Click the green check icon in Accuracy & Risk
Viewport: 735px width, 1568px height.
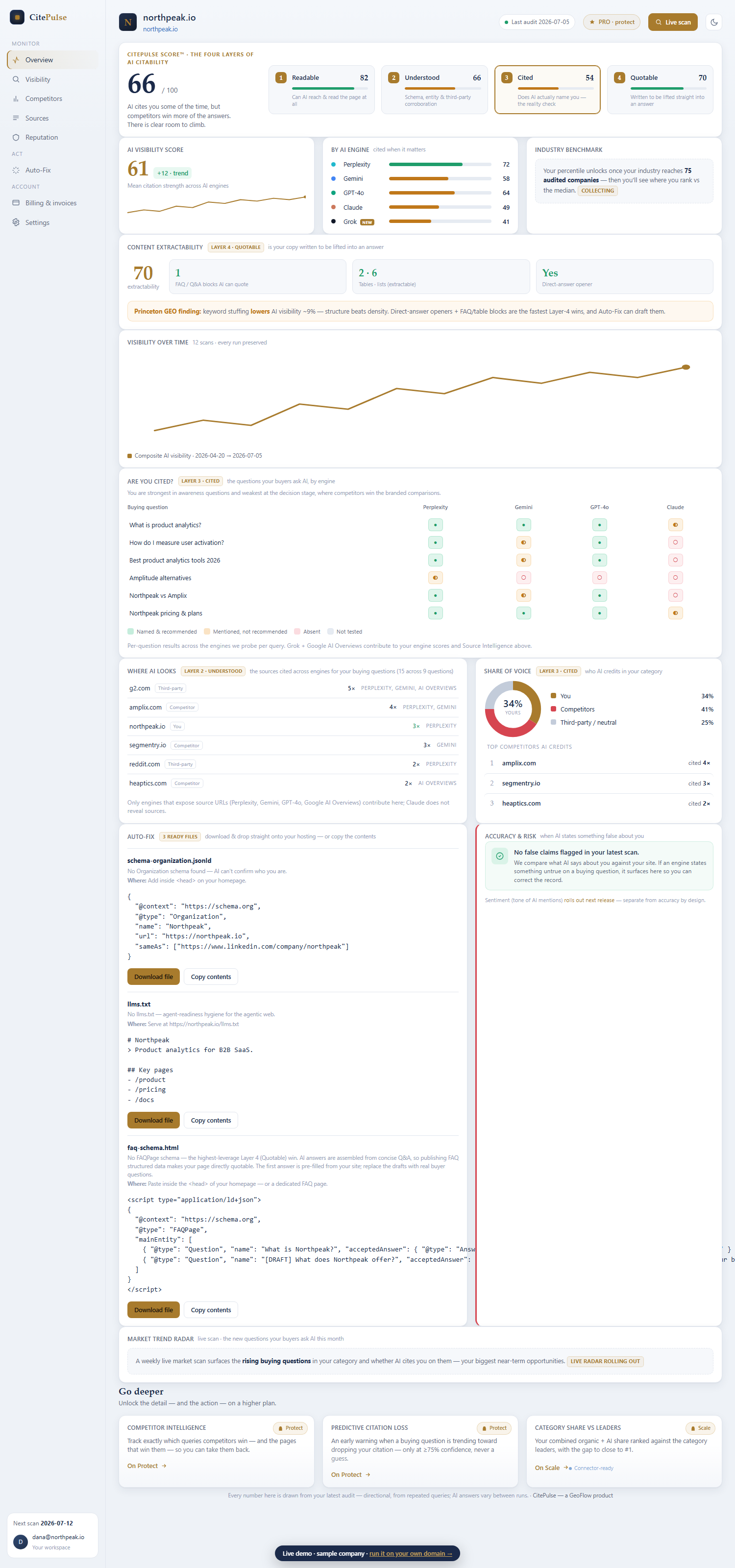(499, 856)
